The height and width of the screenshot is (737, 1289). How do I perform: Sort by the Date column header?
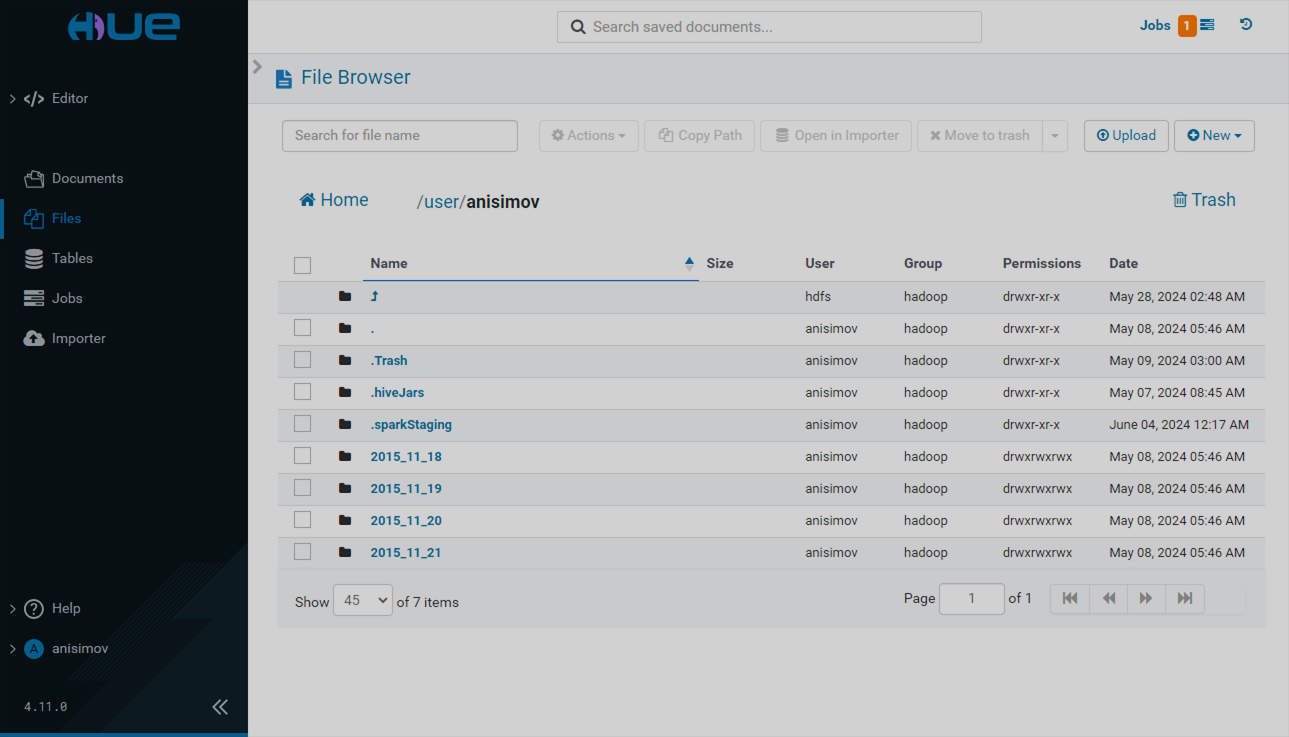coord(1124,264)
